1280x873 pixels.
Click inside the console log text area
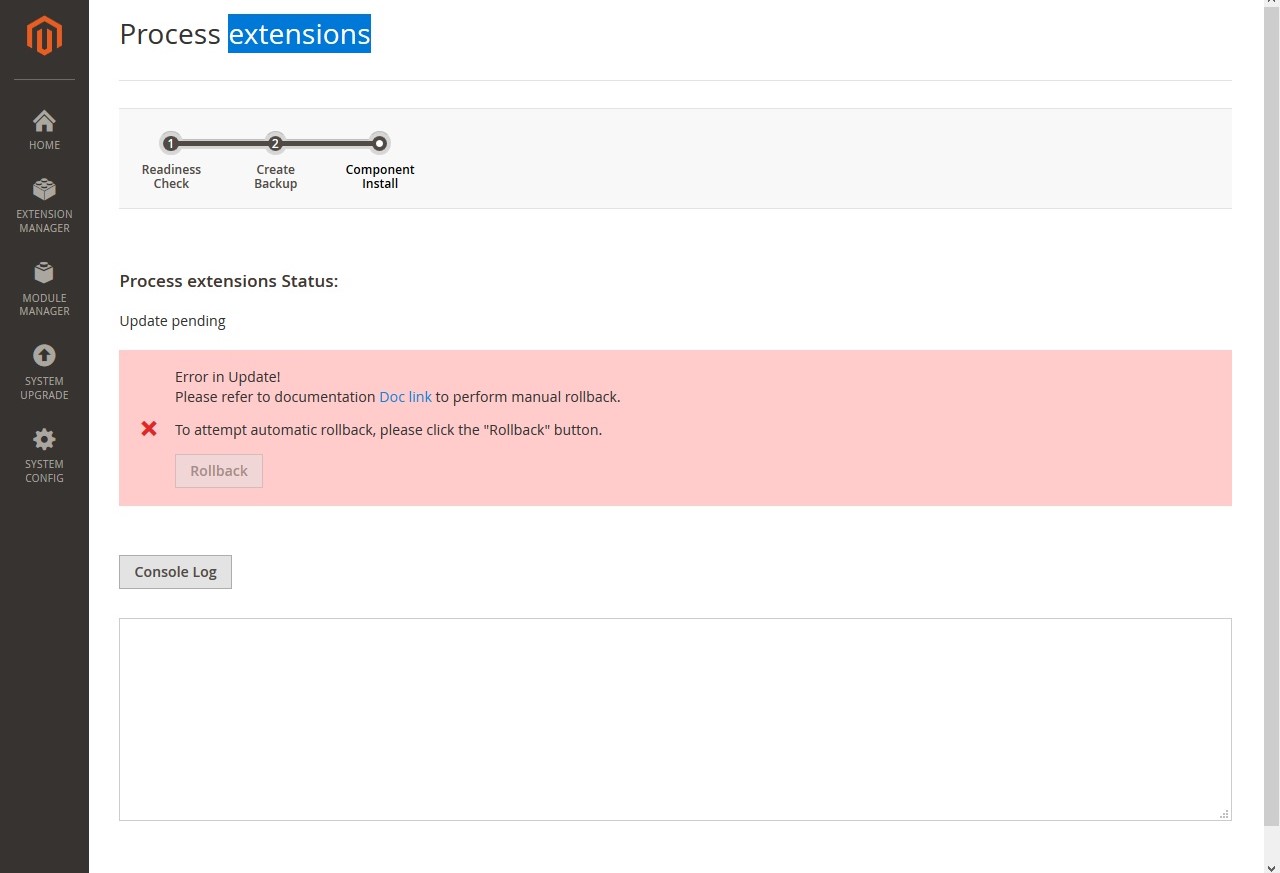pos(675,719)
